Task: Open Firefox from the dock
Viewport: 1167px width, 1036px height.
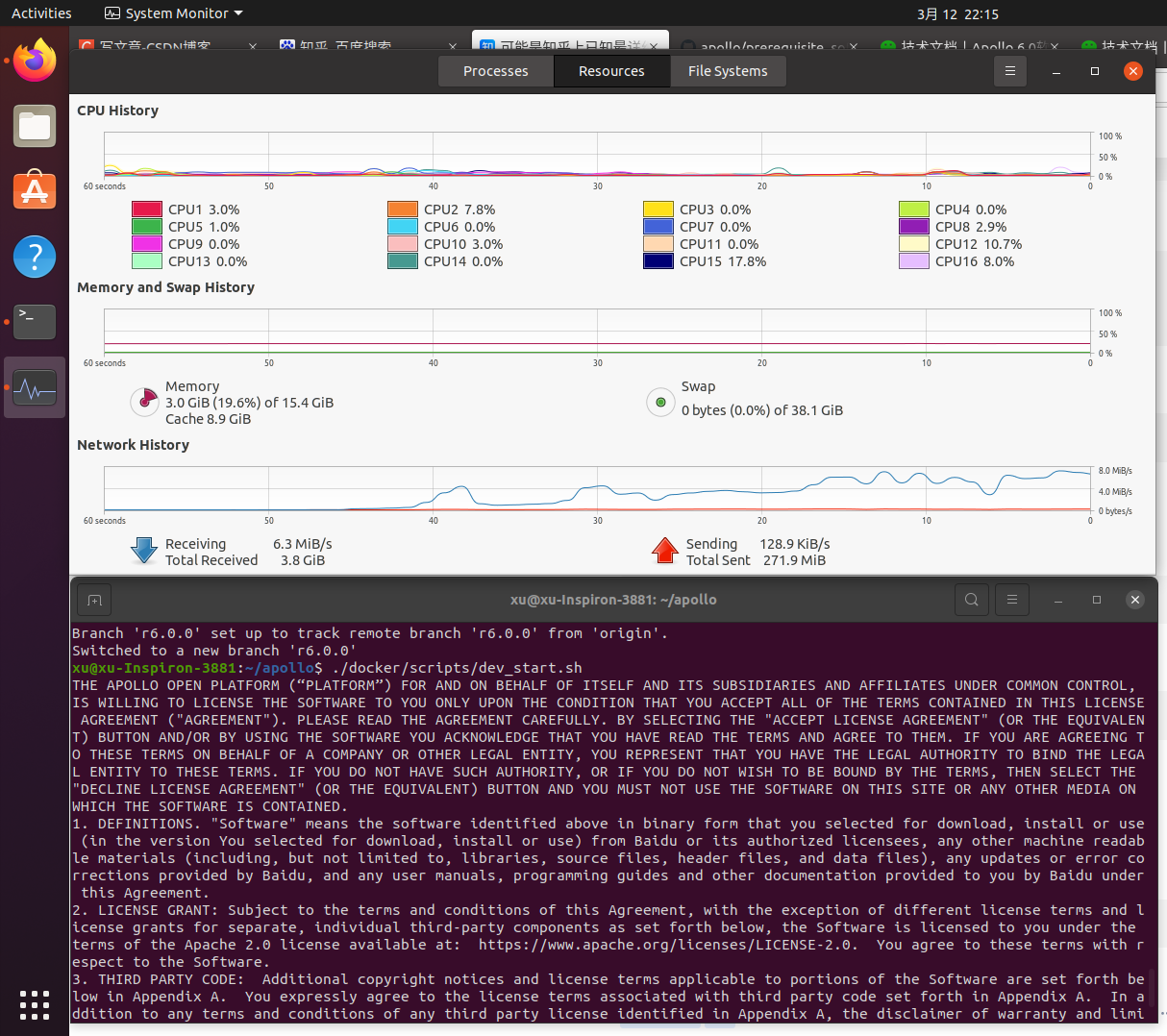Action: (x=35, y=60)
